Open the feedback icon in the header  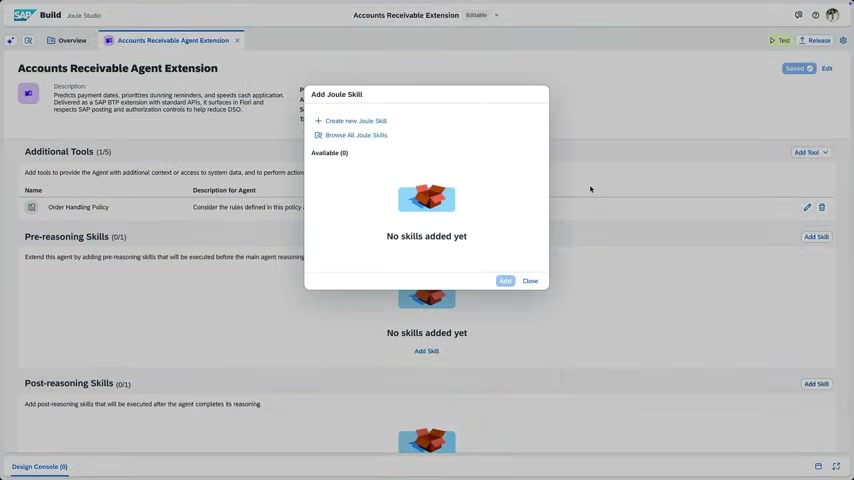[798, 15]
